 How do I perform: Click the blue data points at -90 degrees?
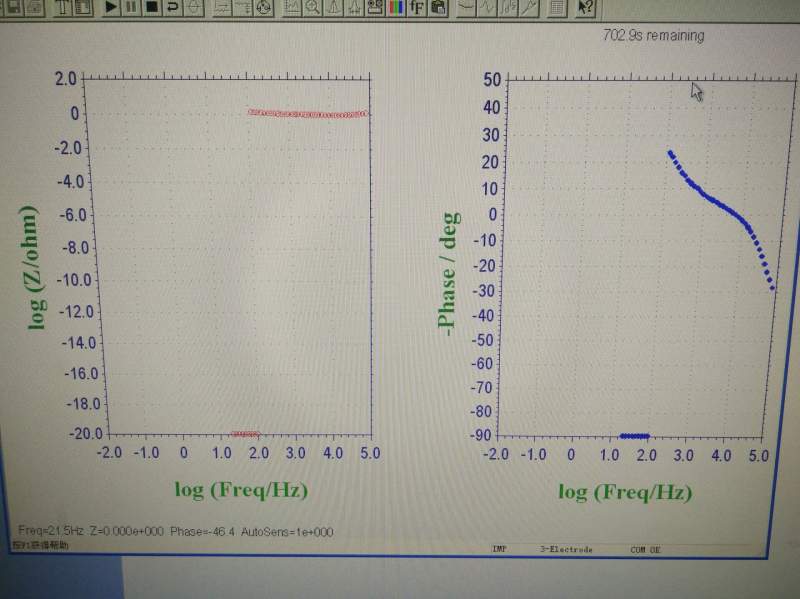click(634, 436)
